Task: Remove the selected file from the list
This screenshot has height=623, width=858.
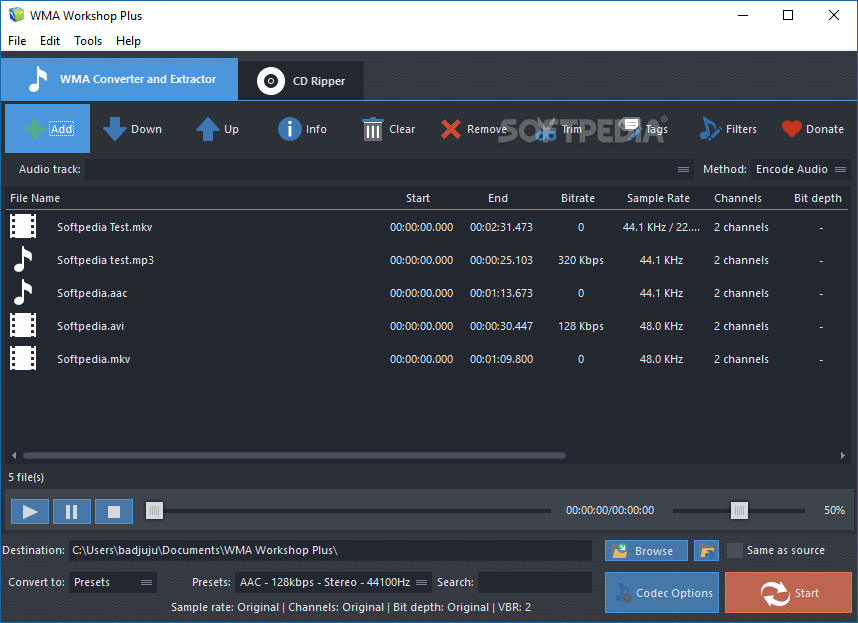Action: tap(474, 129)
